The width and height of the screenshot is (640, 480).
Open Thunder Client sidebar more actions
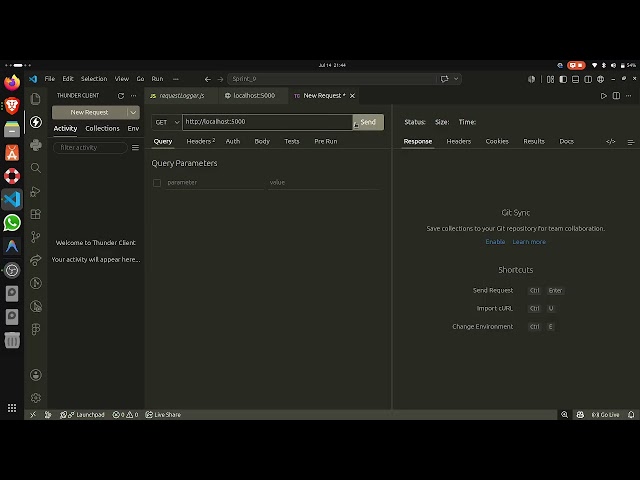click(x=133, y=96)
